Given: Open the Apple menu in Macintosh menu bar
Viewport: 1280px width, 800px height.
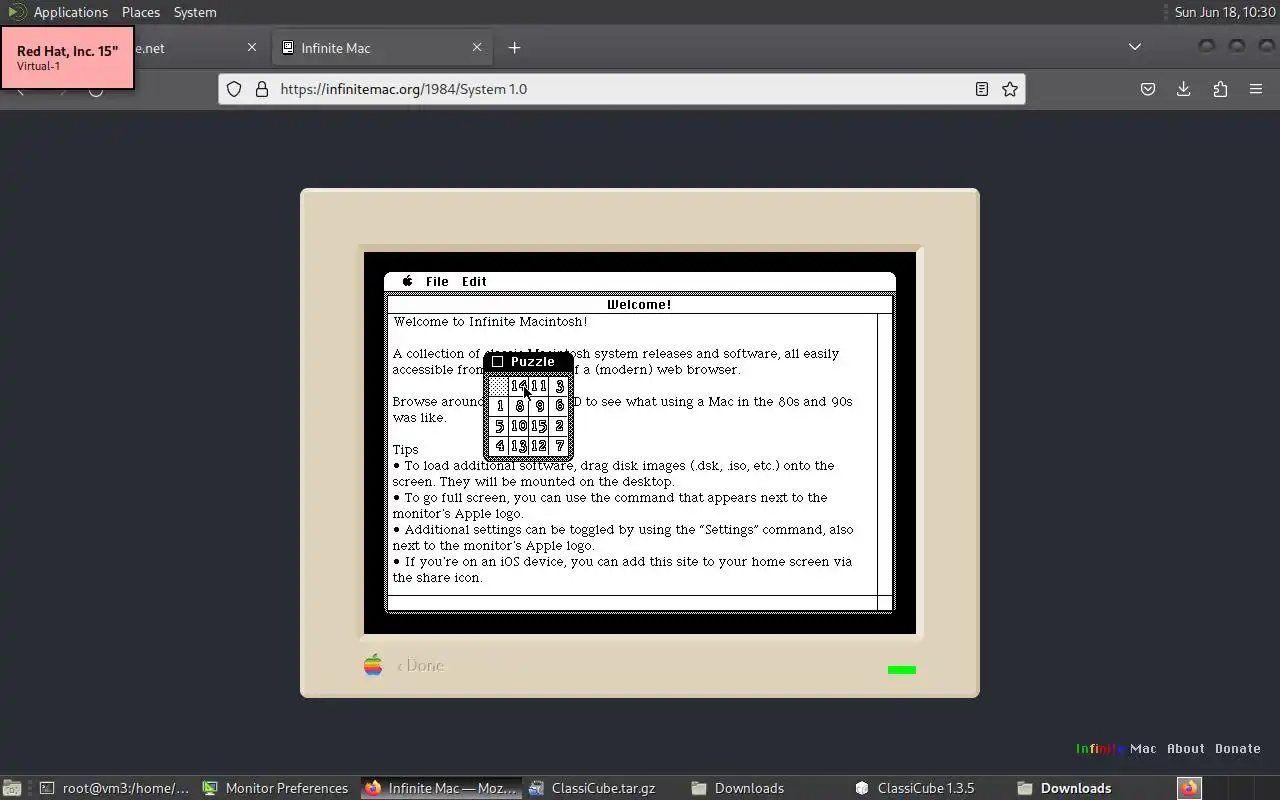Looking at the screenshot, I should (407, 281).
